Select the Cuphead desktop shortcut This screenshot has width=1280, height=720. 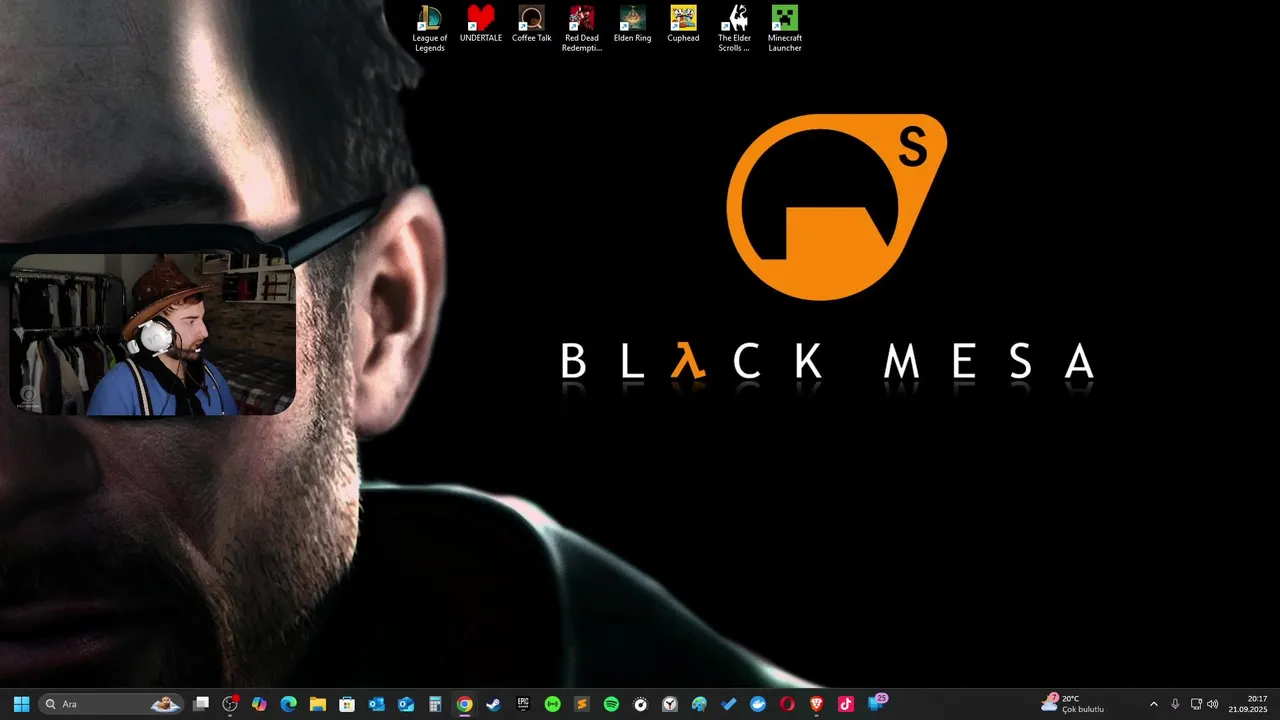click(x=684, y=24)
